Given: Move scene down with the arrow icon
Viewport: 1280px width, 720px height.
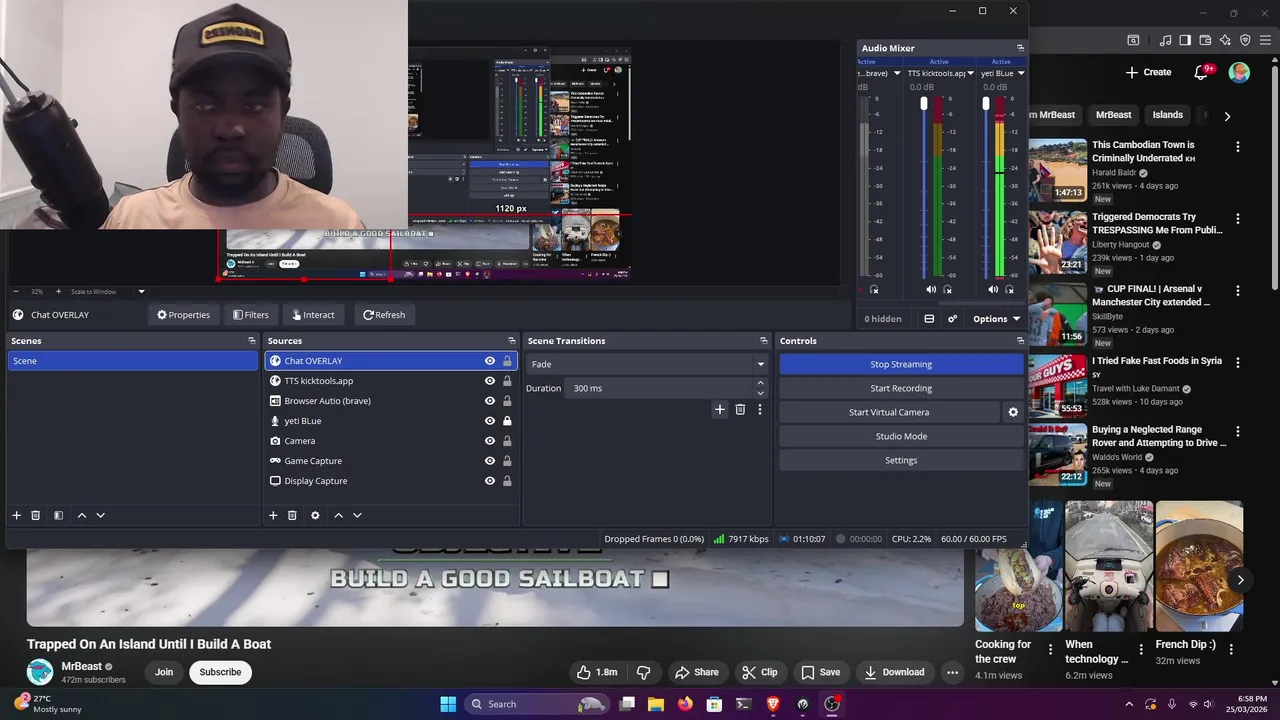Looking at the screenshot, I should [100, 515].
